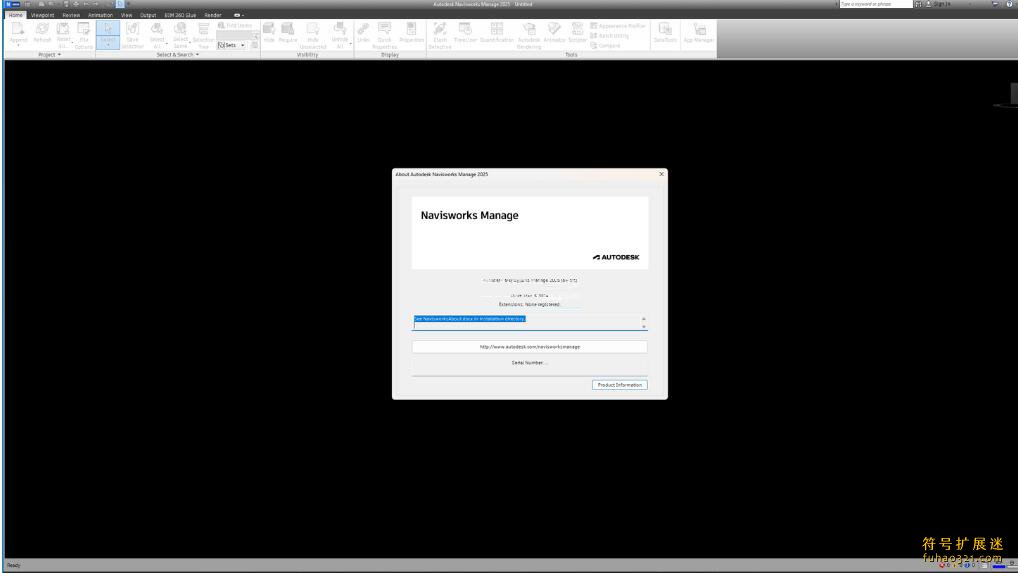The width and height of the screenshot is (1018, 573).
Task: Click the Product Information button
Action: [619, 385]
